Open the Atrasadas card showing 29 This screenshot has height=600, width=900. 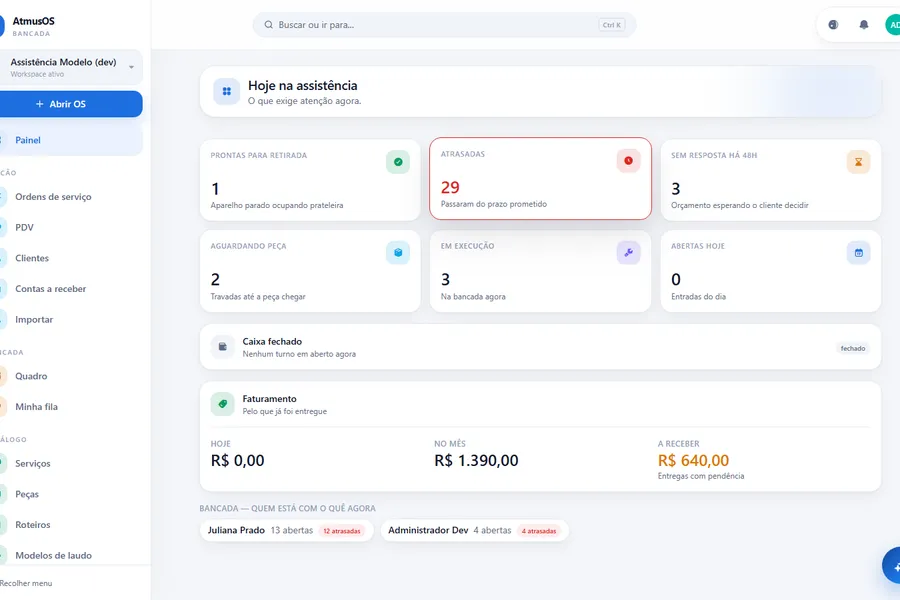pyautogui.click(x=540, y=179)
